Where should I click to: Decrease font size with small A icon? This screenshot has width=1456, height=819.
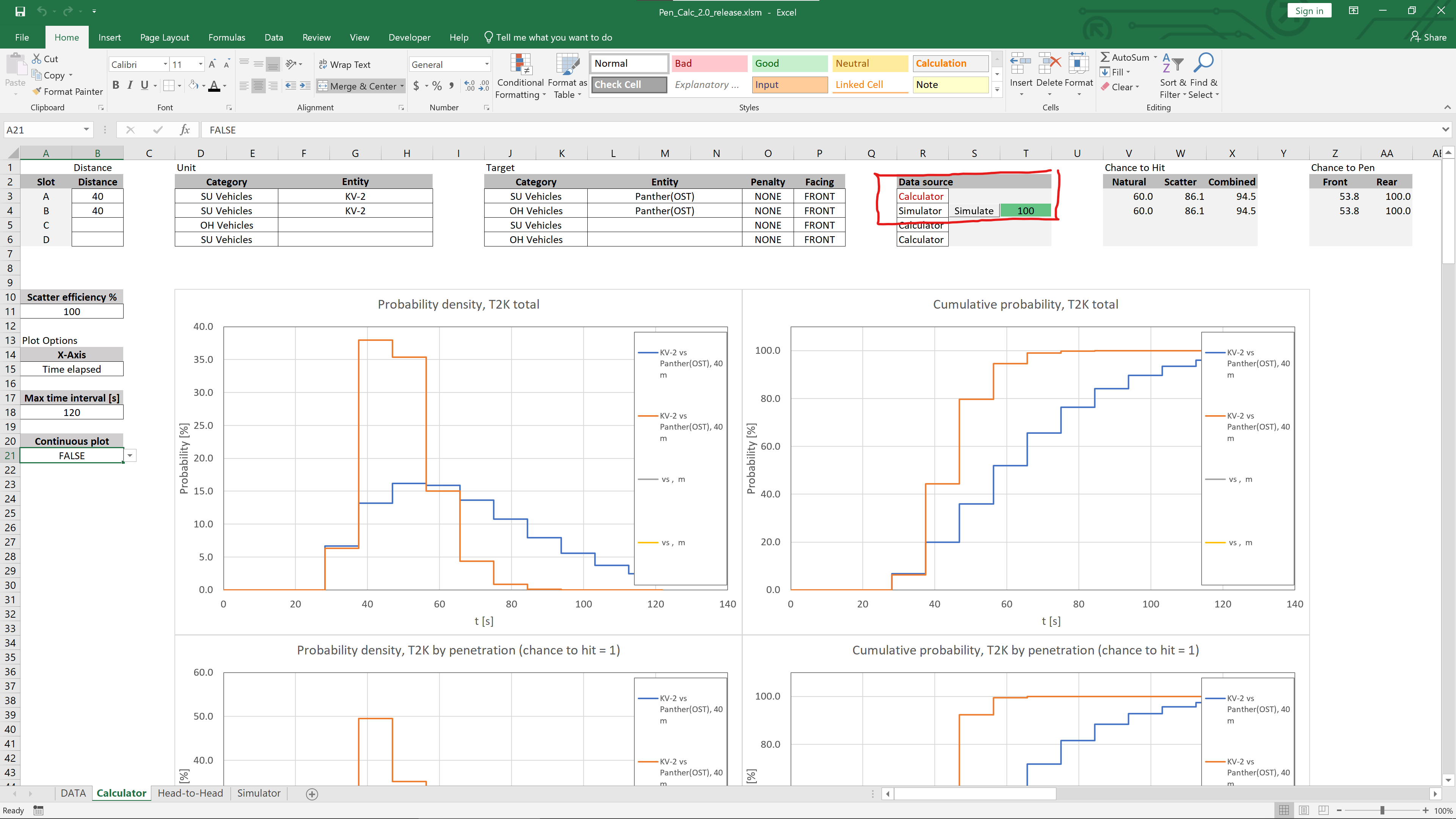pos(226,64)
